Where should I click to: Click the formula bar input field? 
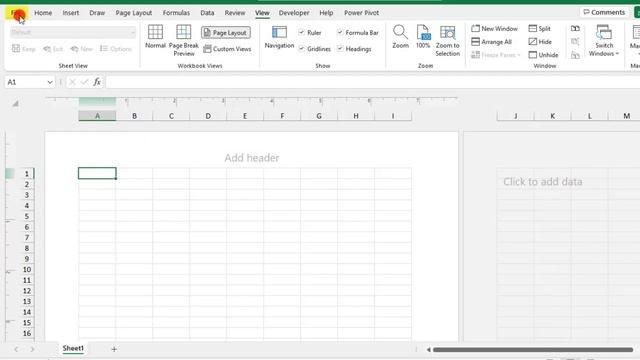coord(372,82)
